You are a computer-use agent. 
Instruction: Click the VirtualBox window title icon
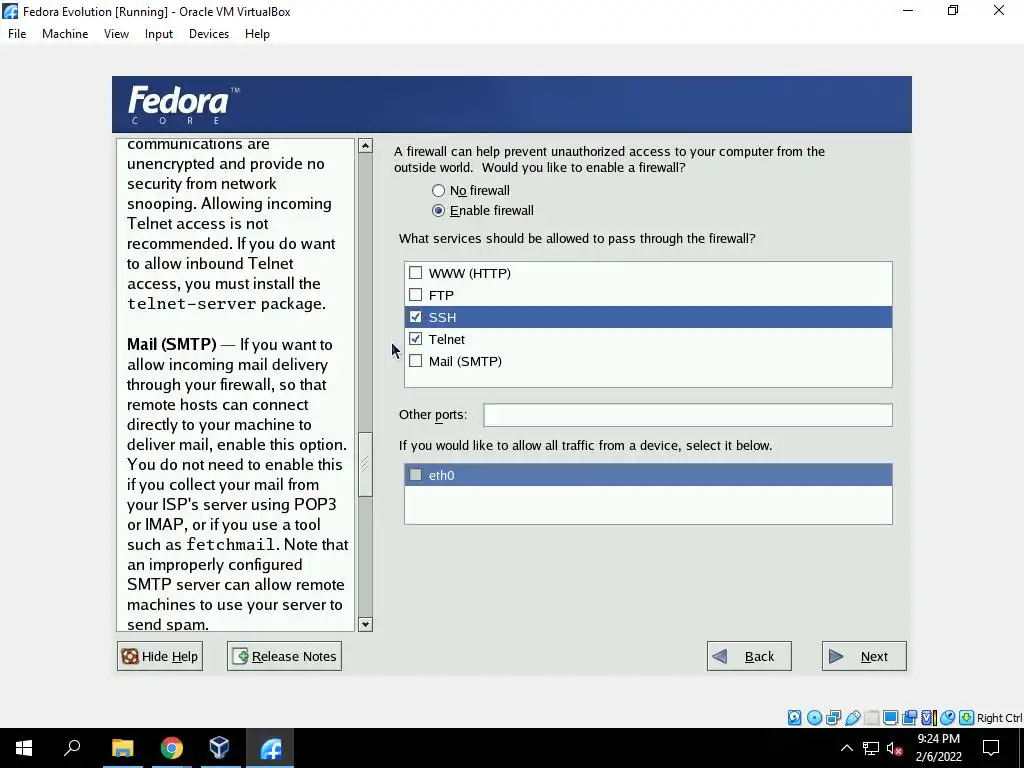pyautogui.click(x=10, y=11)
